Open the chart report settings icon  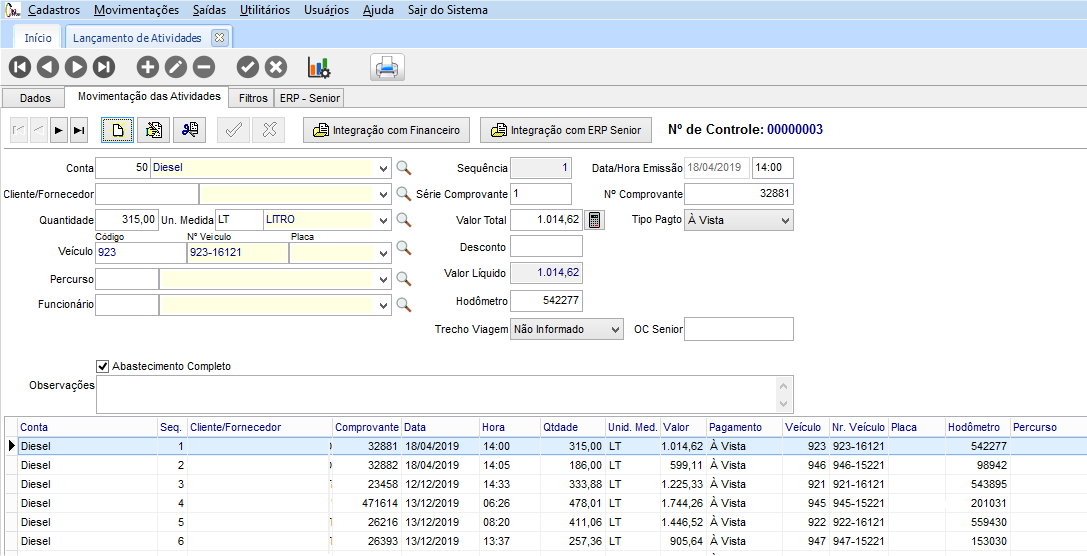click(x=319, y=67)
